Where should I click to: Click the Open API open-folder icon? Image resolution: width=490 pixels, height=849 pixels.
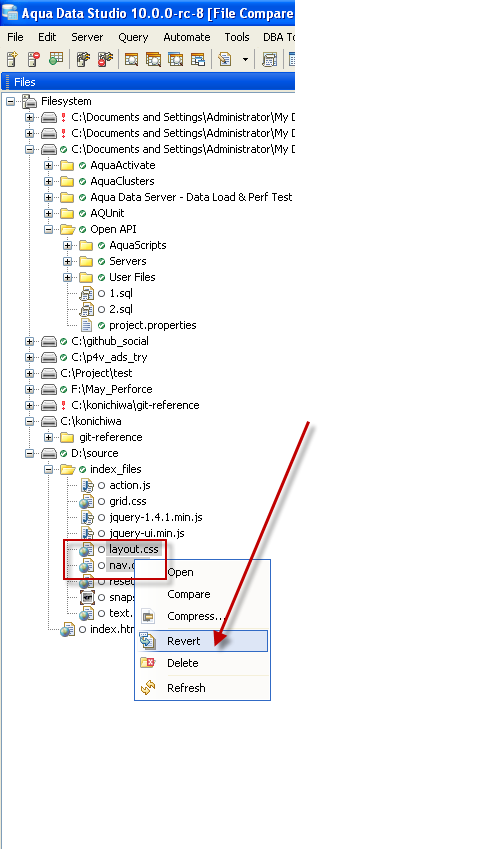point(68,229)
